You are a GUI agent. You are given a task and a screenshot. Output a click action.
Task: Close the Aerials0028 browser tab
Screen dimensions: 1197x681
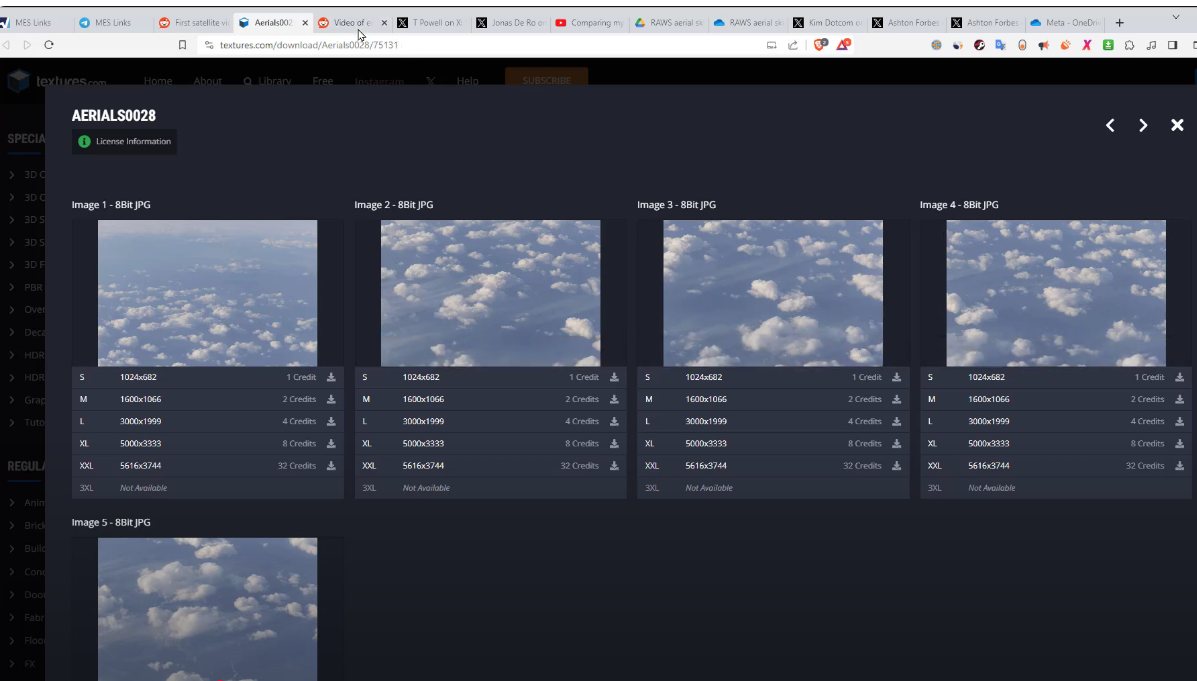pyautogui.click(x=305, y=23)
